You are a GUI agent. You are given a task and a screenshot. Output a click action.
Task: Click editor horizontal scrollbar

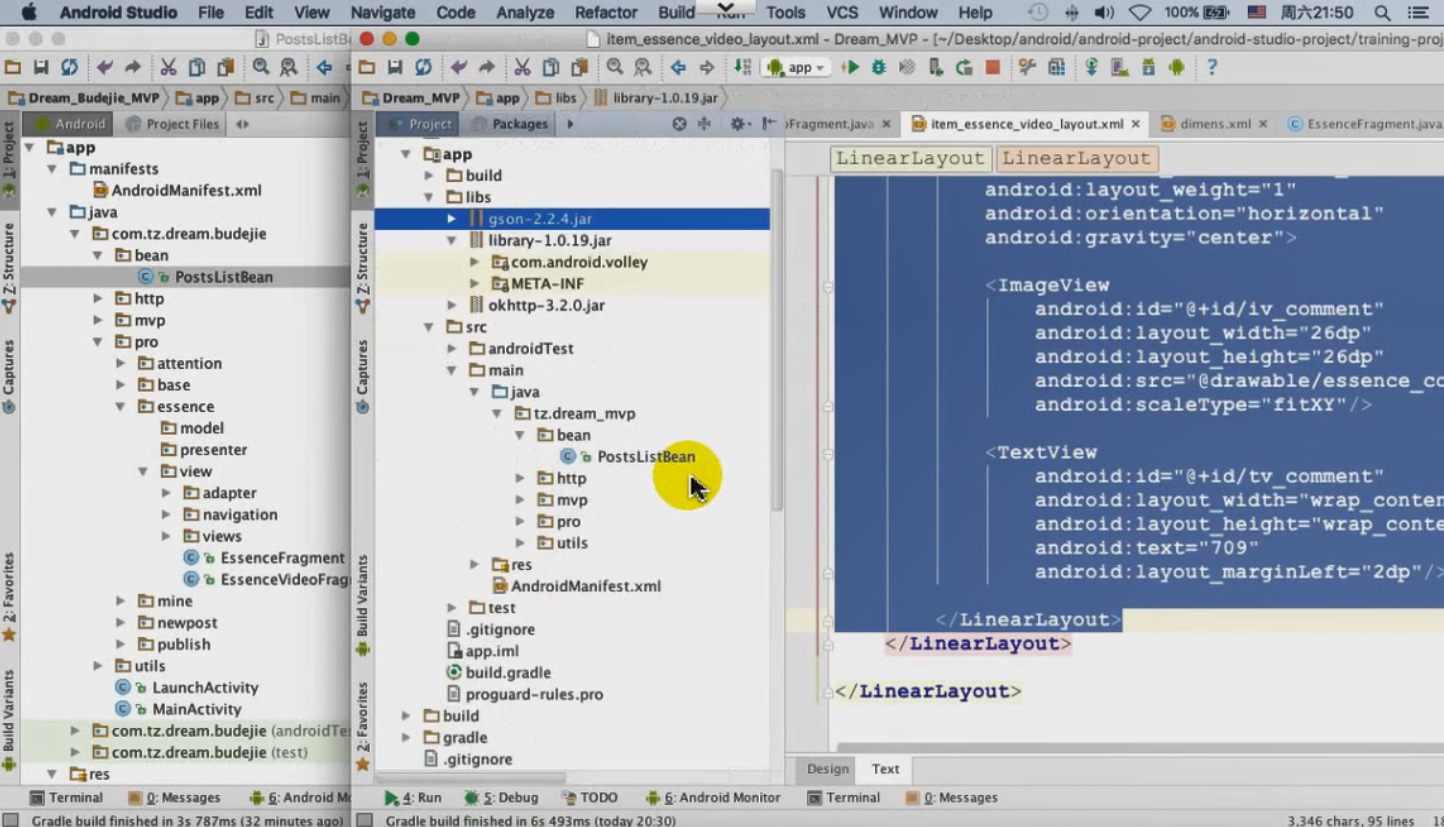pos(1140,747)
